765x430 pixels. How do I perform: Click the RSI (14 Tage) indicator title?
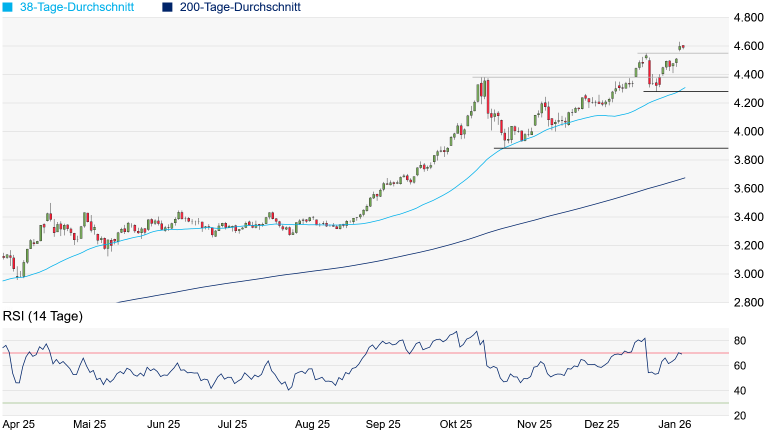[43, 317]
